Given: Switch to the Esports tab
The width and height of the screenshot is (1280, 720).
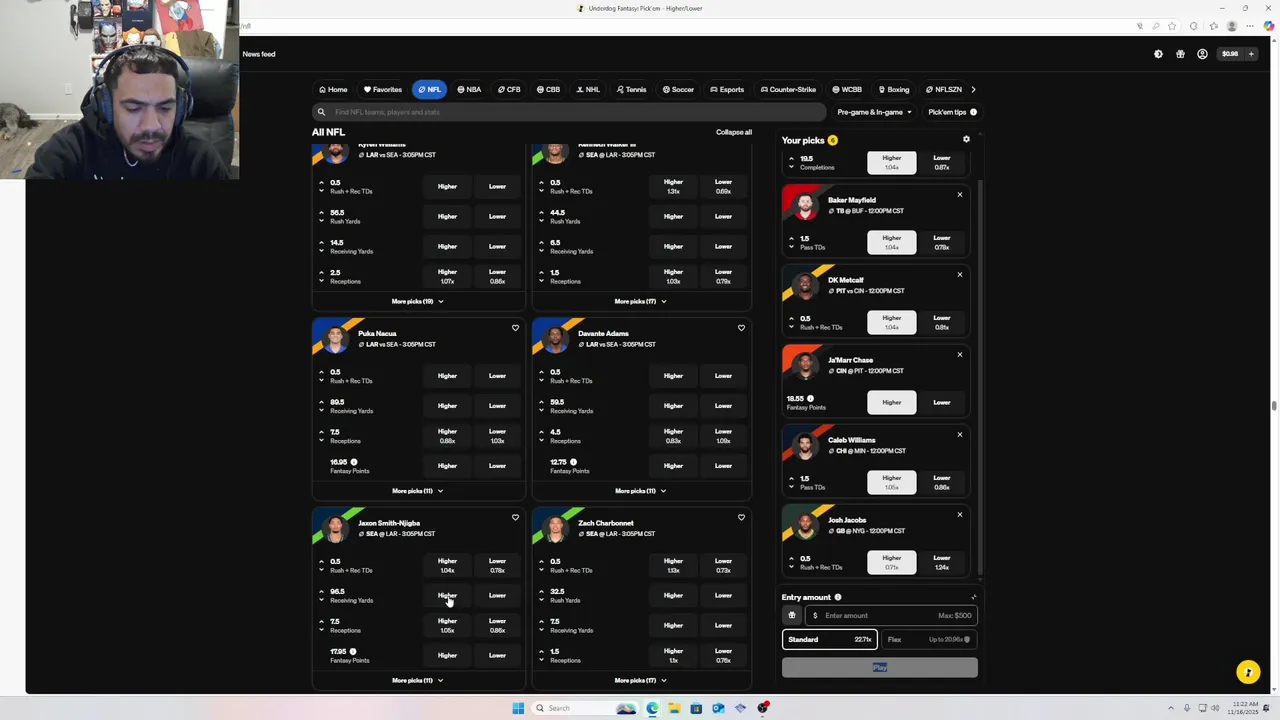Looking at the screenshot, I should click(x=727, y=89).
